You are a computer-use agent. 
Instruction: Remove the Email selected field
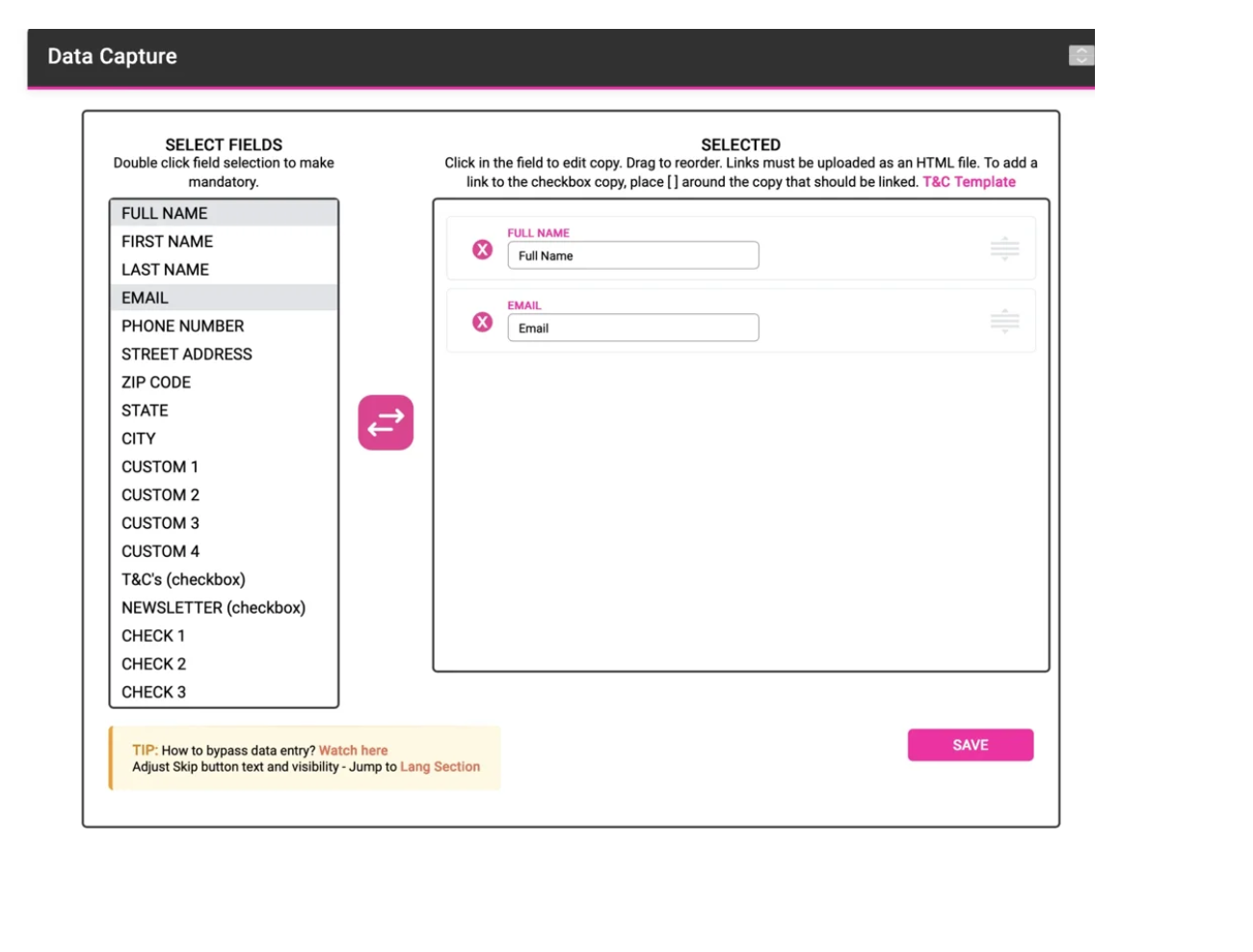[x=482, y=322]
